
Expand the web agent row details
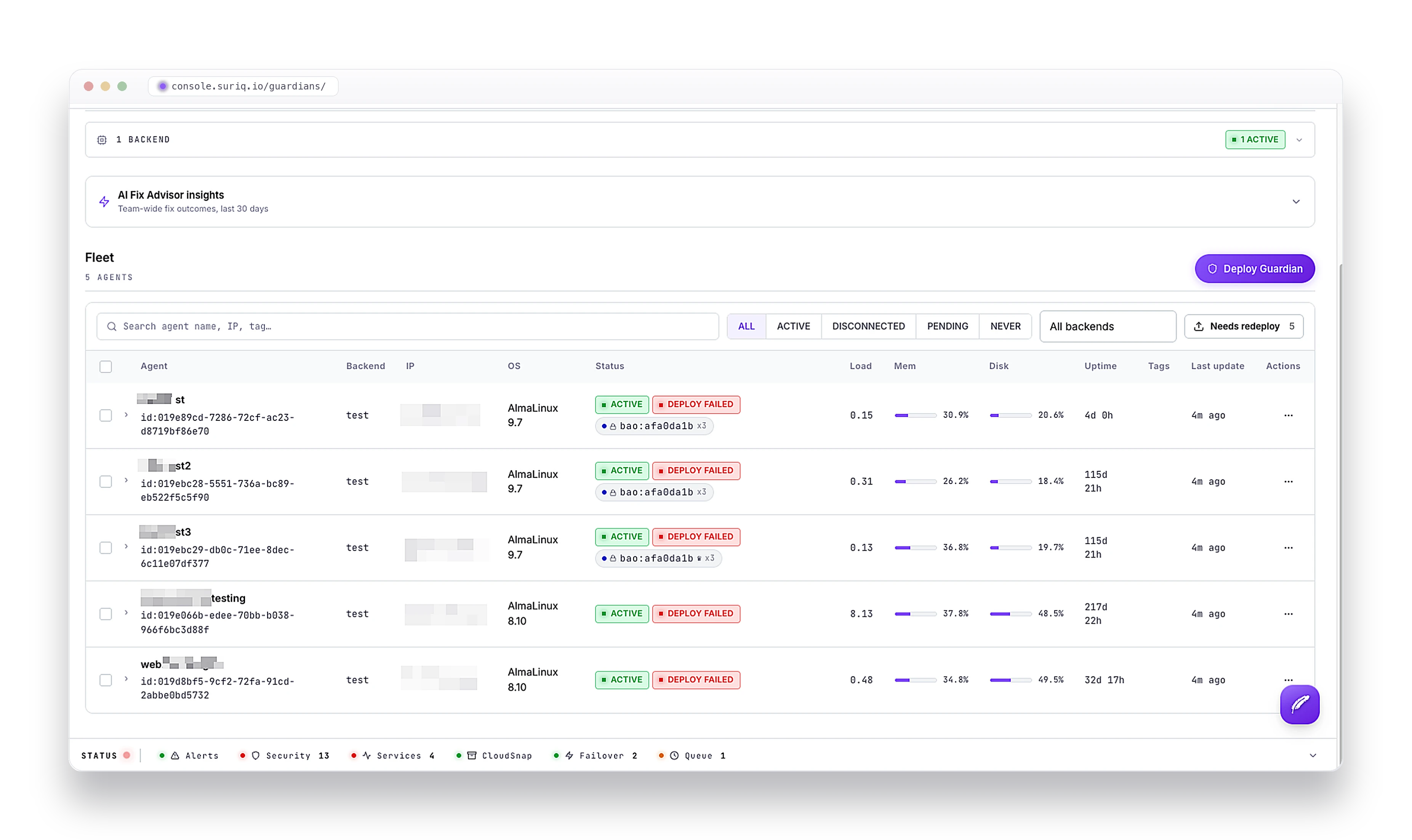tap(126, 679)
